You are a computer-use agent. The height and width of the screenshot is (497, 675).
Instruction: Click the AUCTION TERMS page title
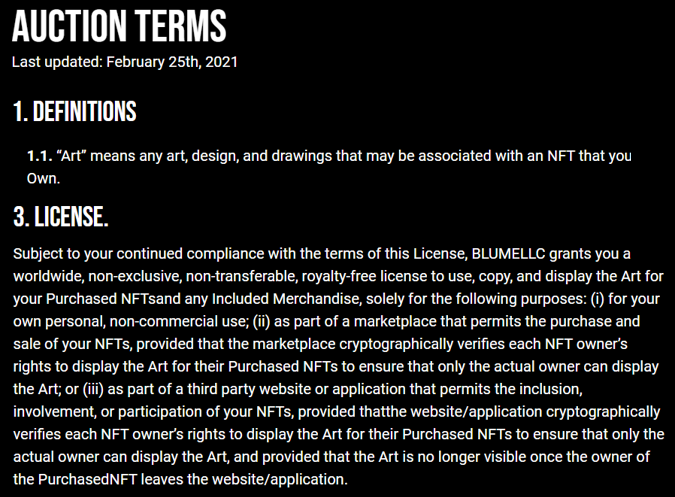point(119,26)
